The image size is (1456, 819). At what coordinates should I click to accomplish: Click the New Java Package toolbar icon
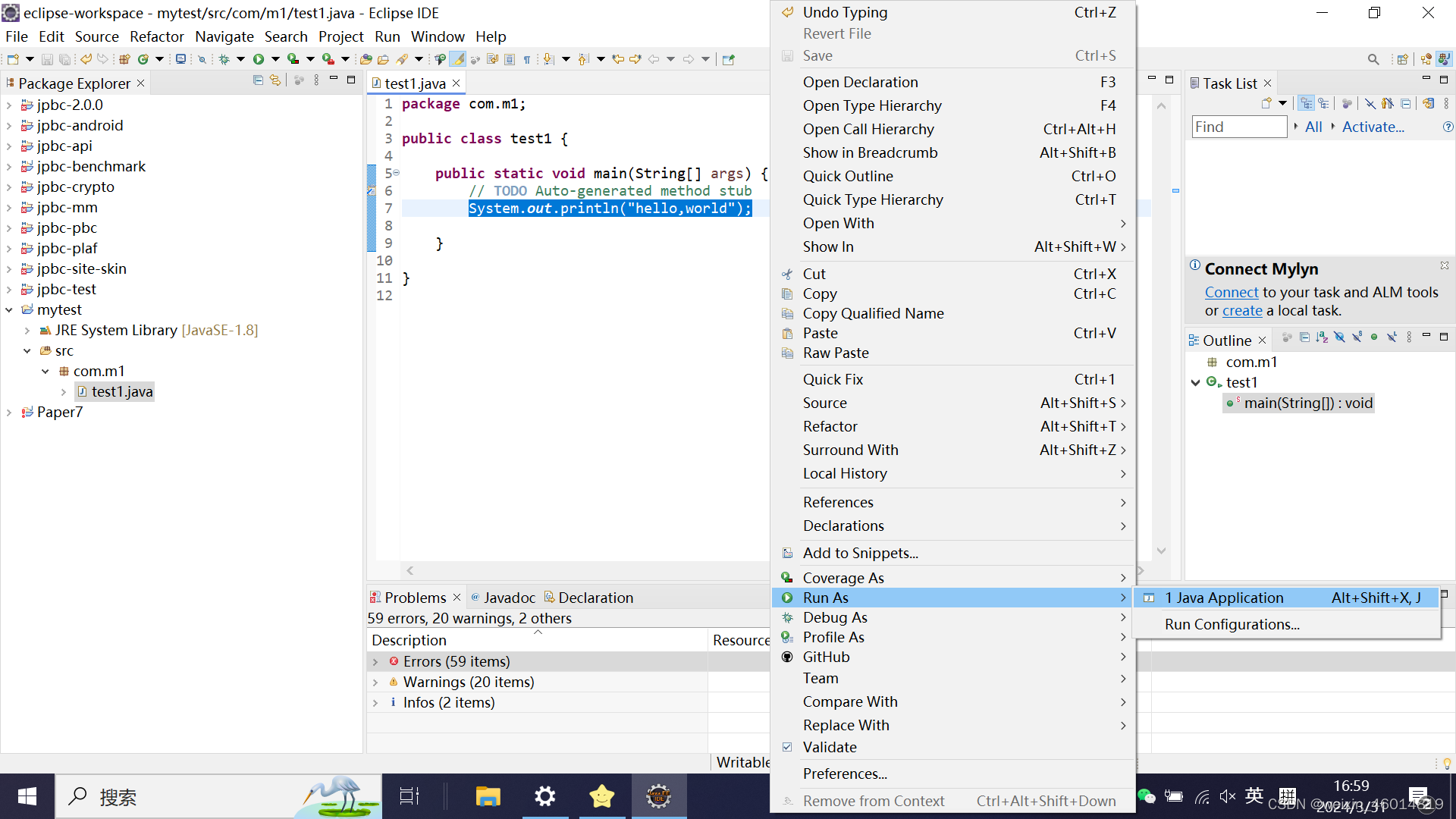pyautogui.click(x=125, y=59)
